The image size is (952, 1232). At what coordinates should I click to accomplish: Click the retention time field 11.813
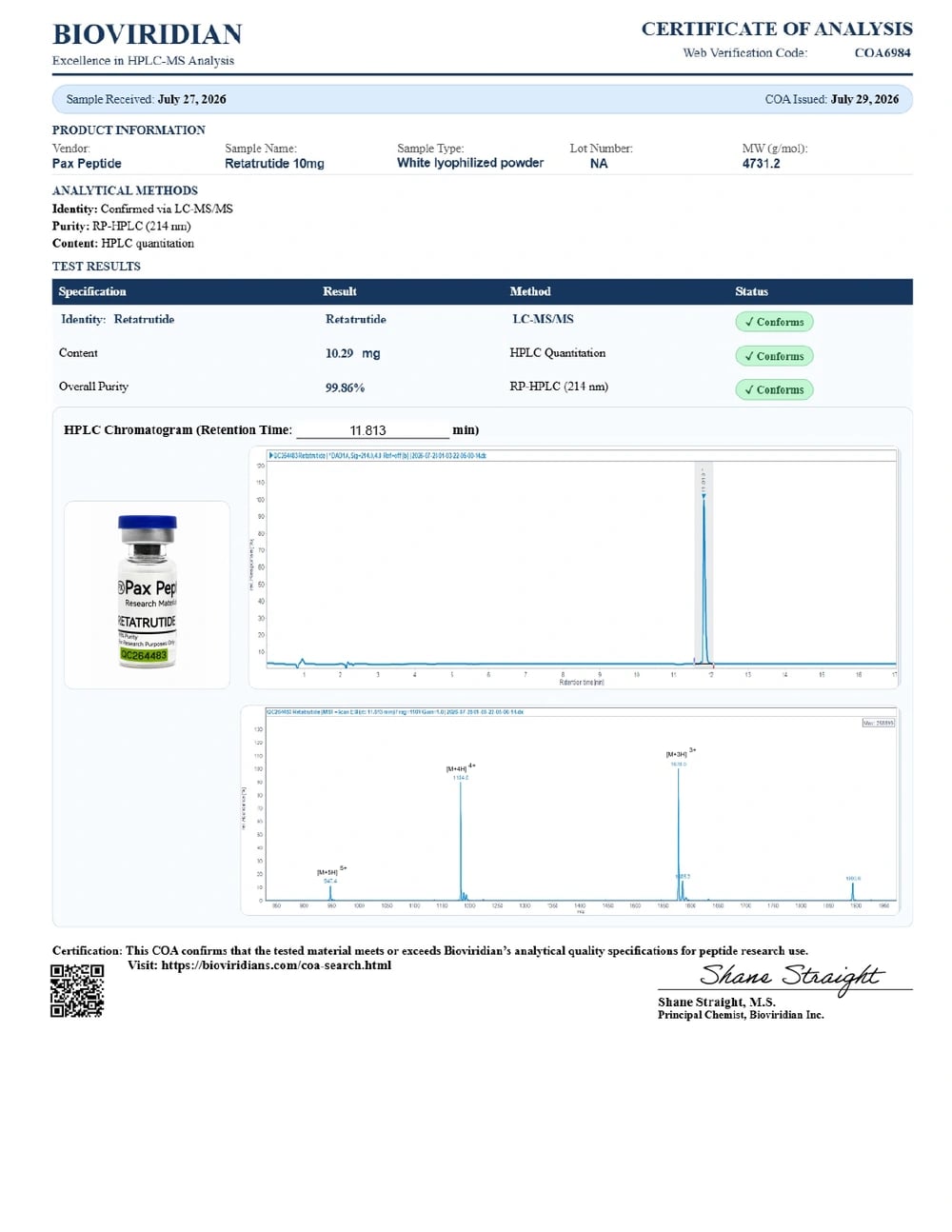coord(371,430)
